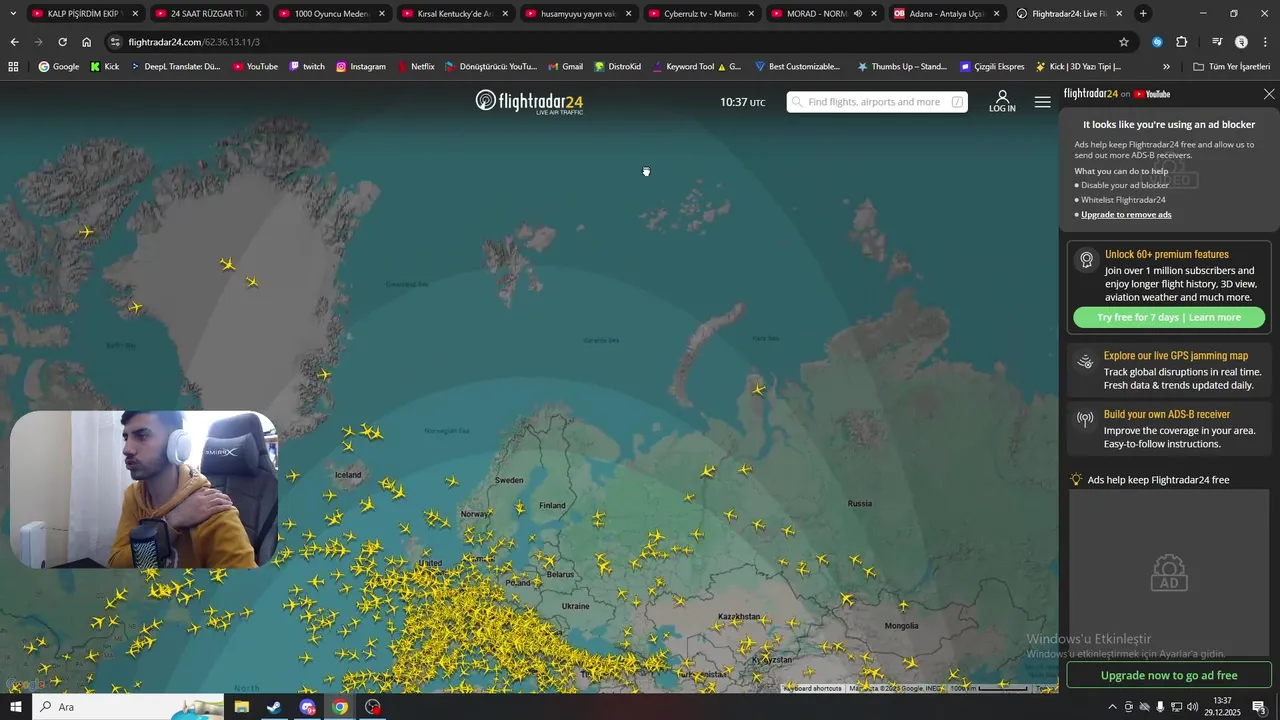Click the GPS jamming pin icon

click(1085, 361)
